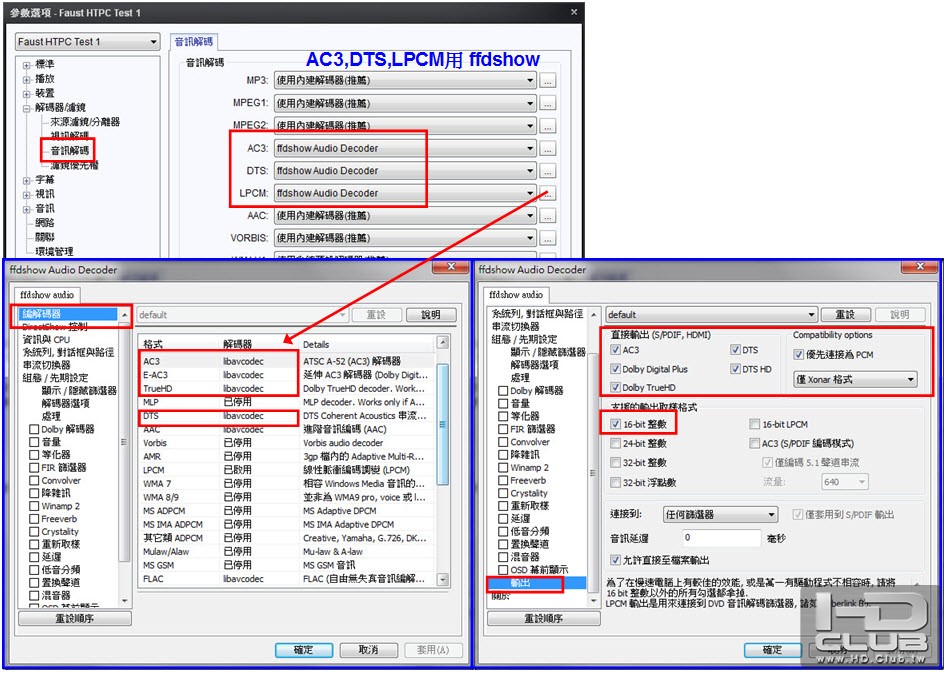
Task: Expand the 視訊 tree node
Action: click(27, 194)
